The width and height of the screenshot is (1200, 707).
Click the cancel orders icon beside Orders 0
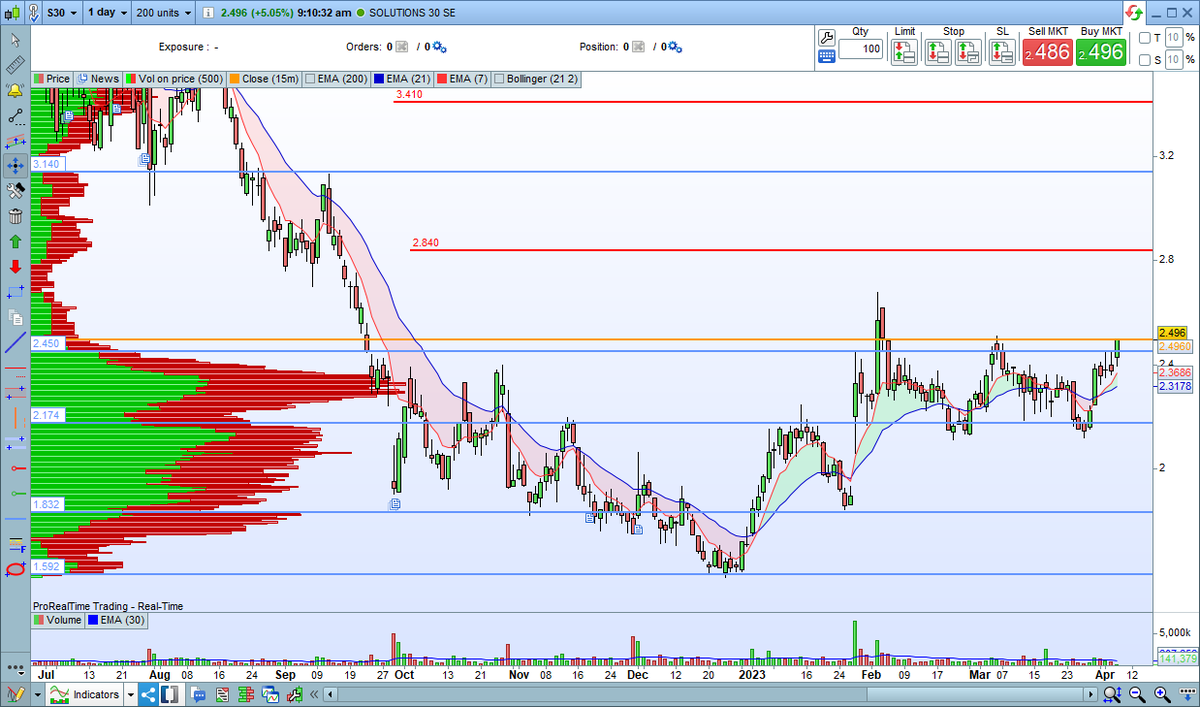(401, 47)
